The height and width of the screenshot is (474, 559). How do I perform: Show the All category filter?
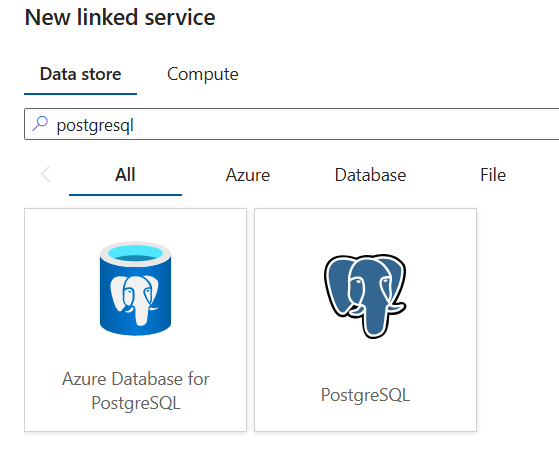(125, 175)
